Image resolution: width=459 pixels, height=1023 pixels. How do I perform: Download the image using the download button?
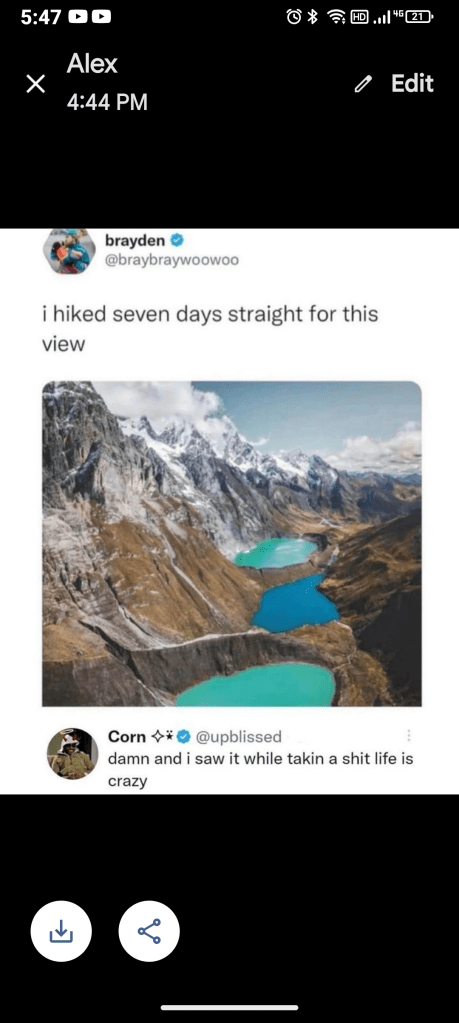[x=61, y=931]
